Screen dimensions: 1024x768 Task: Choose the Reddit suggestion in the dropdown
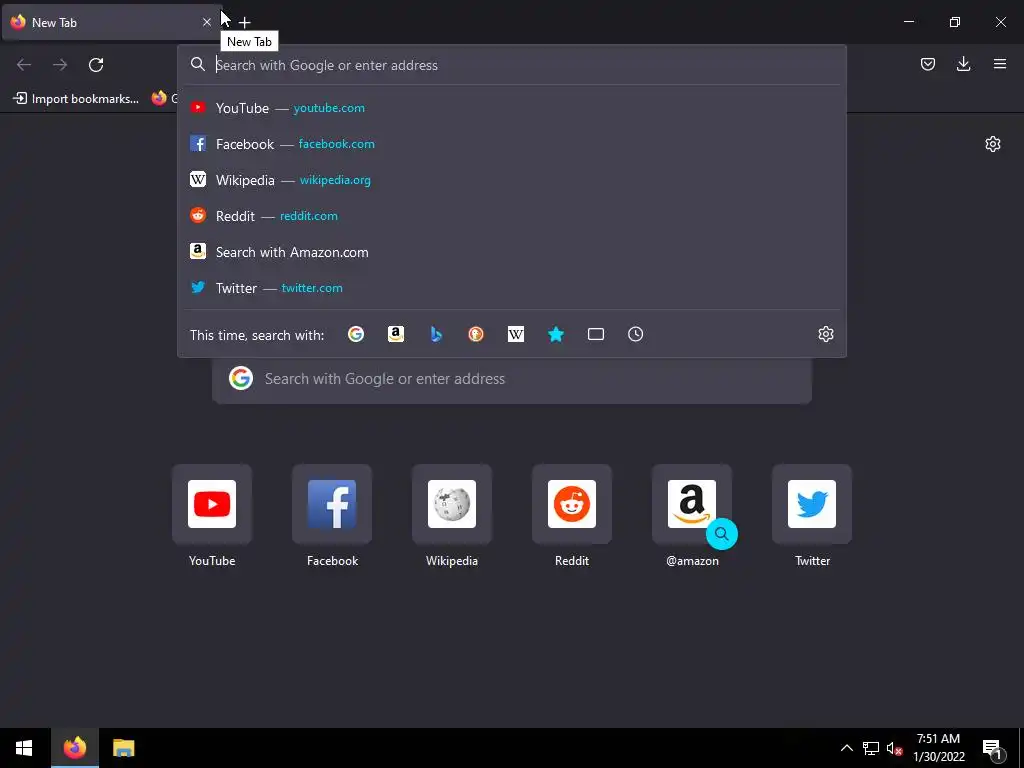pyautogui.click(x=512, y=216)
